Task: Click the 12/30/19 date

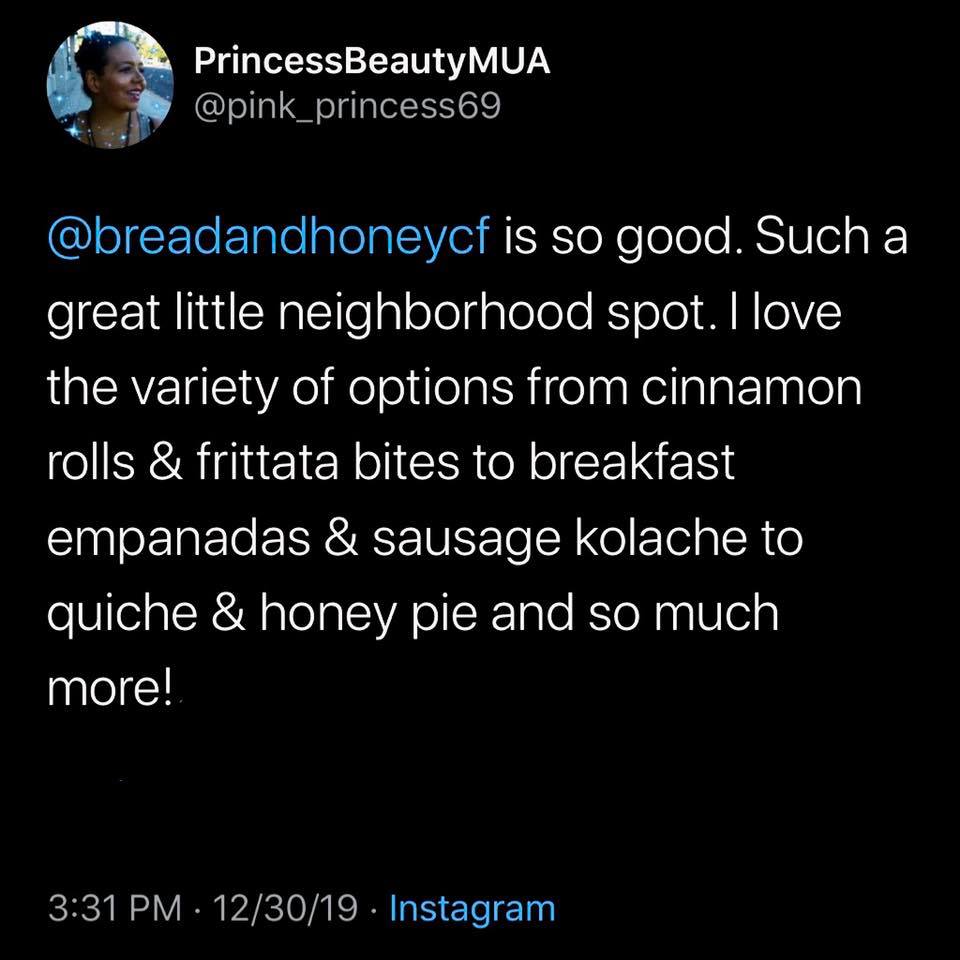Action: click(x=285, y=908)
